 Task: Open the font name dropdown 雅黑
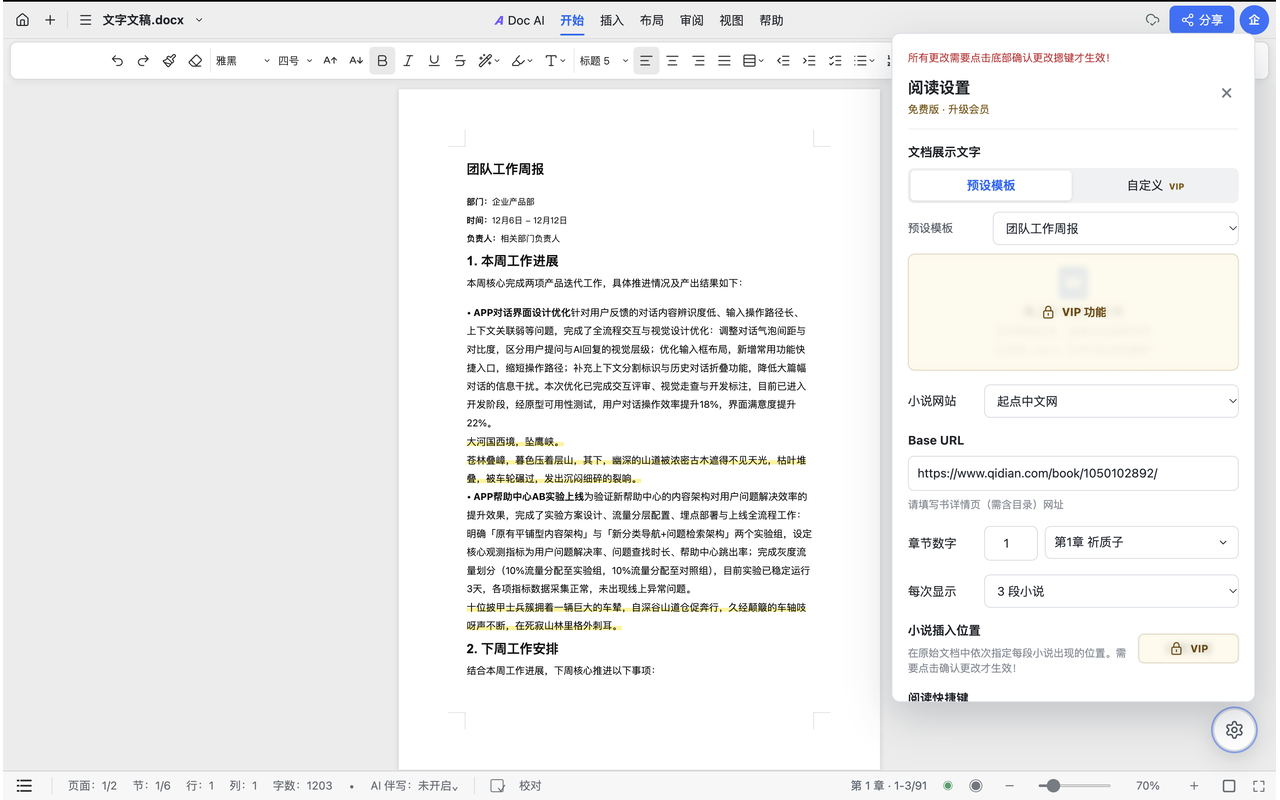(x=243, y=61)
